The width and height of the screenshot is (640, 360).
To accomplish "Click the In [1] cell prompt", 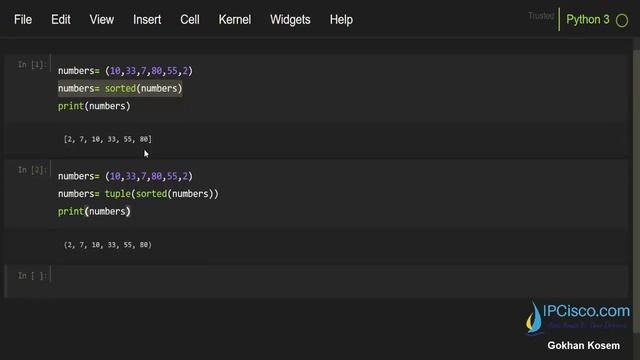I will (32, 64).
